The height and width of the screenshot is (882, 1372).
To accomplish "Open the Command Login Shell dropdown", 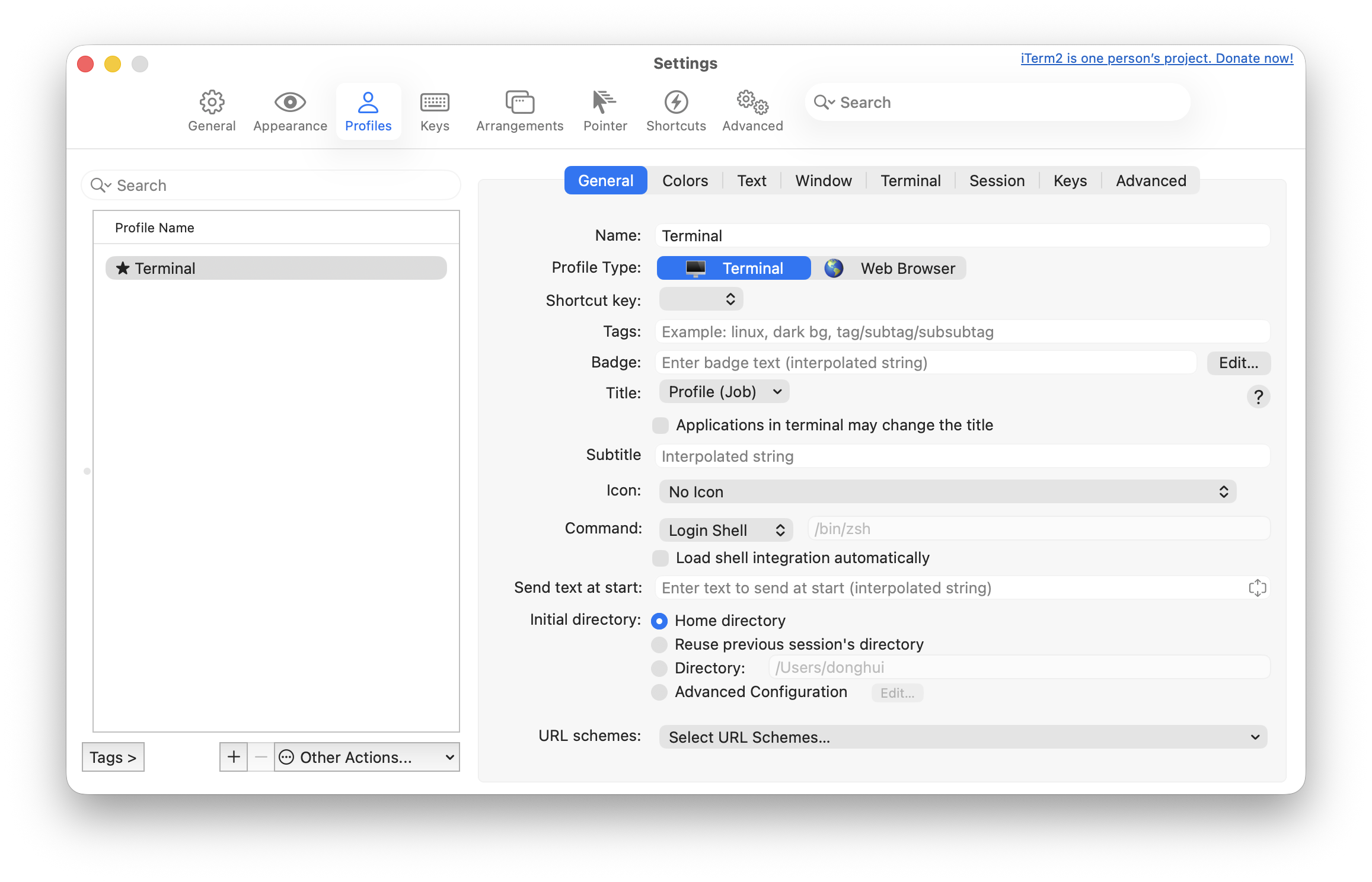I will [x=726, y=529].
